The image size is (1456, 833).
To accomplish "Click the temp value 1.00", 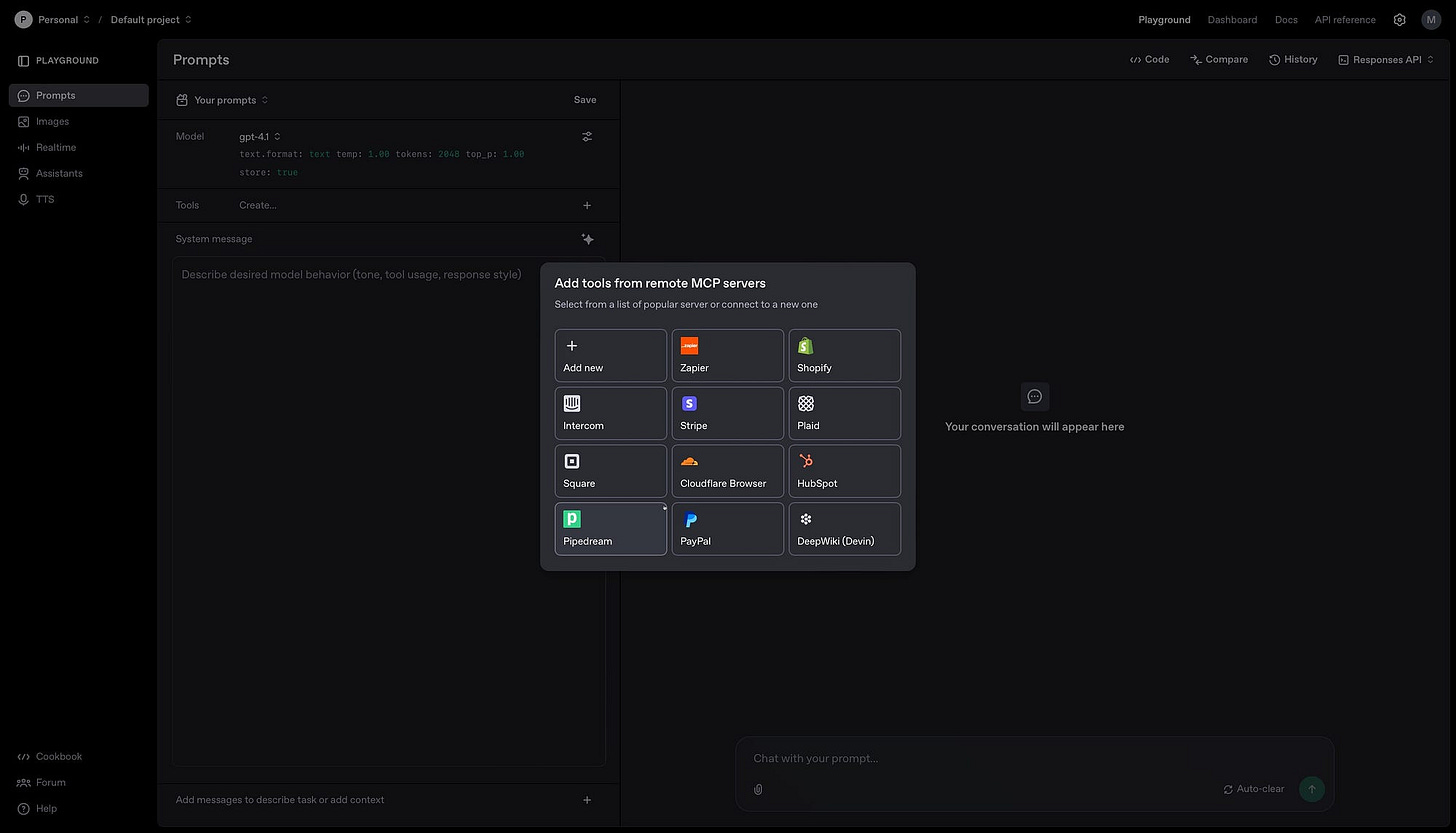I will pyautogui.click(x=379, y=155).
